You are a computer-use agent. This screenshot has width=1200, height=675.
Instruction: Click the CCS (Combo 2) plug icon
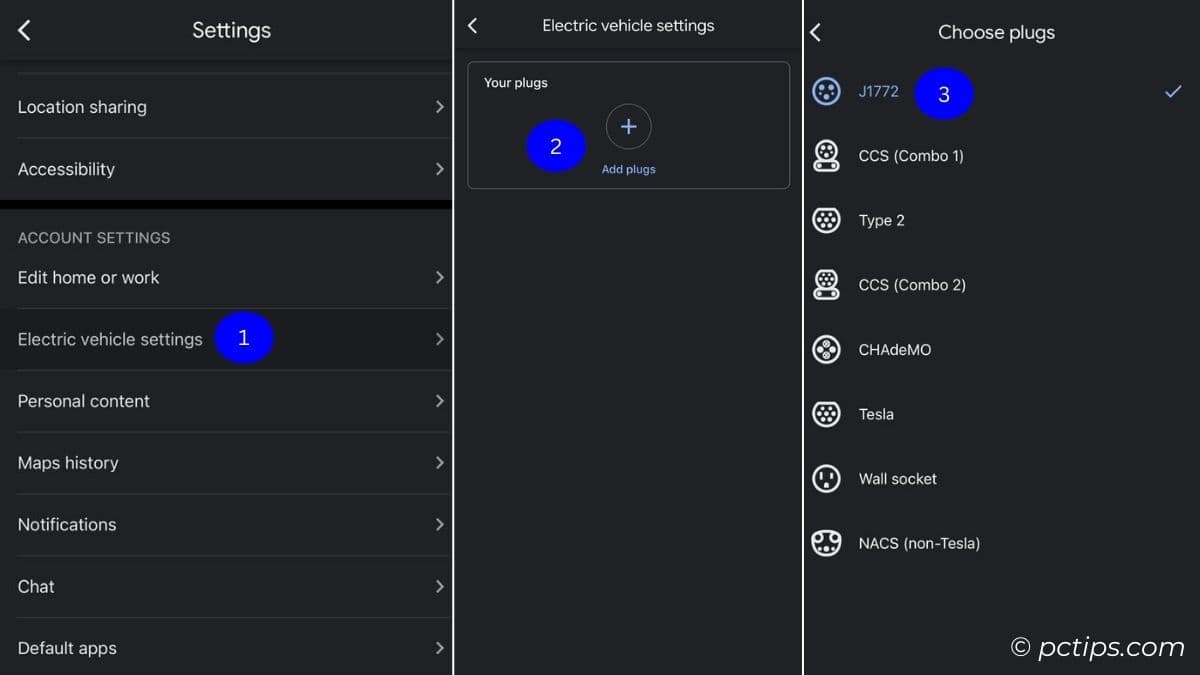click(826, 285)
